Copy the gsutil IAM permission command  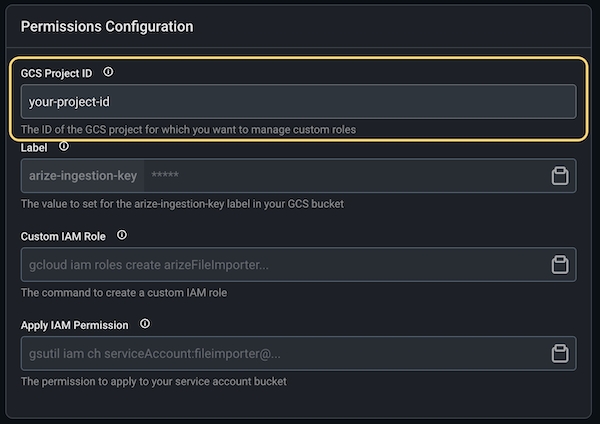click(560, 353)
